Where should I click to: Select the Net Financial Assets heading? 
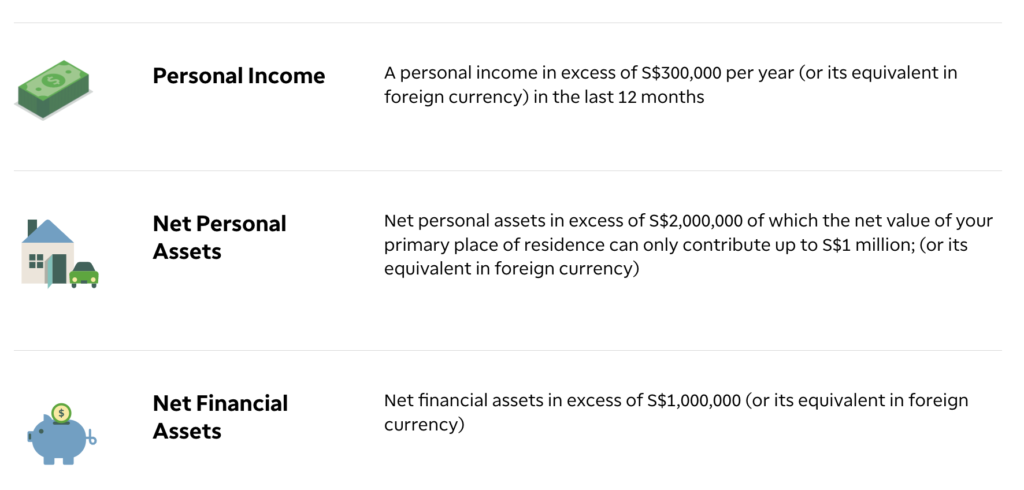click(220, 417)
